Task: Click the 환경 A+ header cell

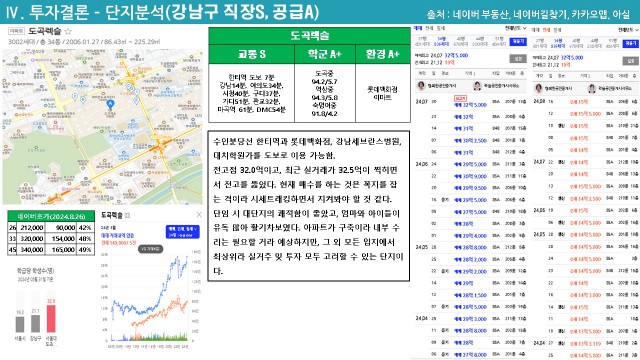Action: coord(383,54)
